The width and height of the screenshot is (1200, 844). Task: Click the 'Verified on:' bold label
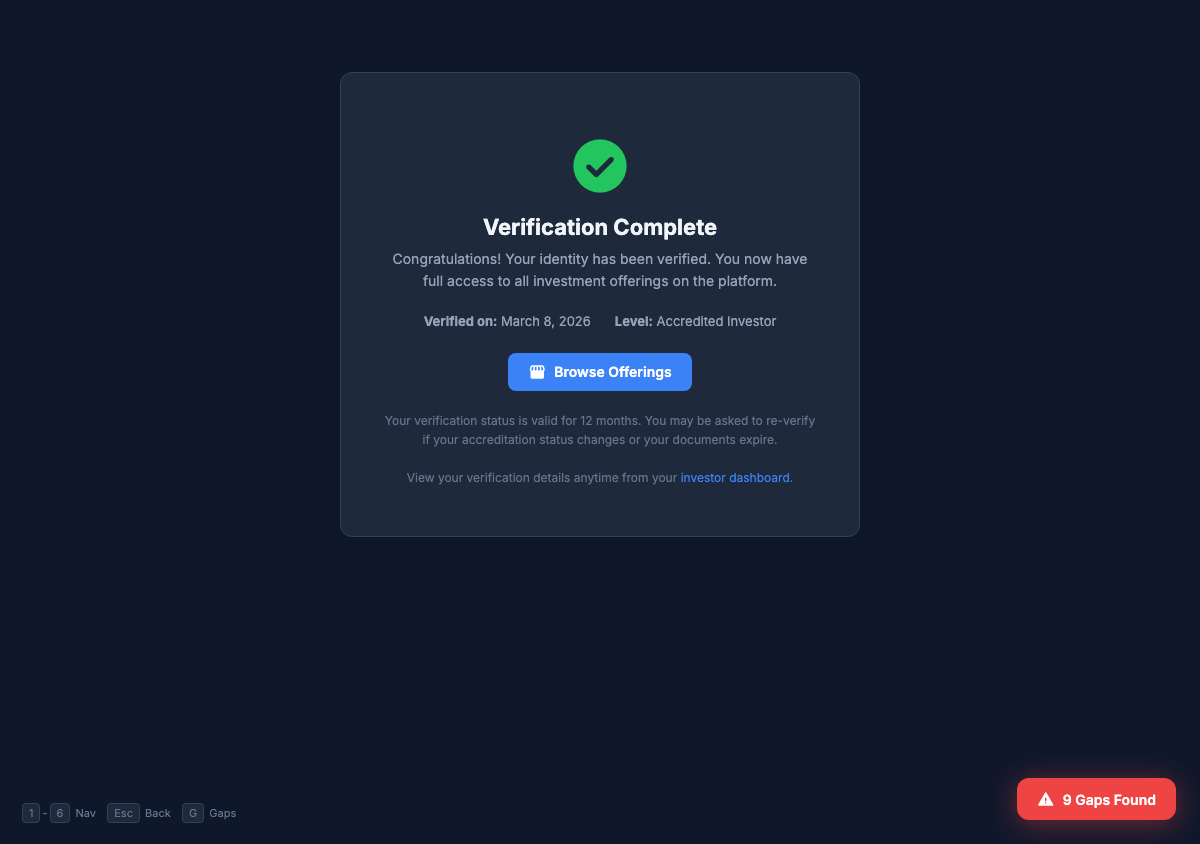click(x=459, y=321)
